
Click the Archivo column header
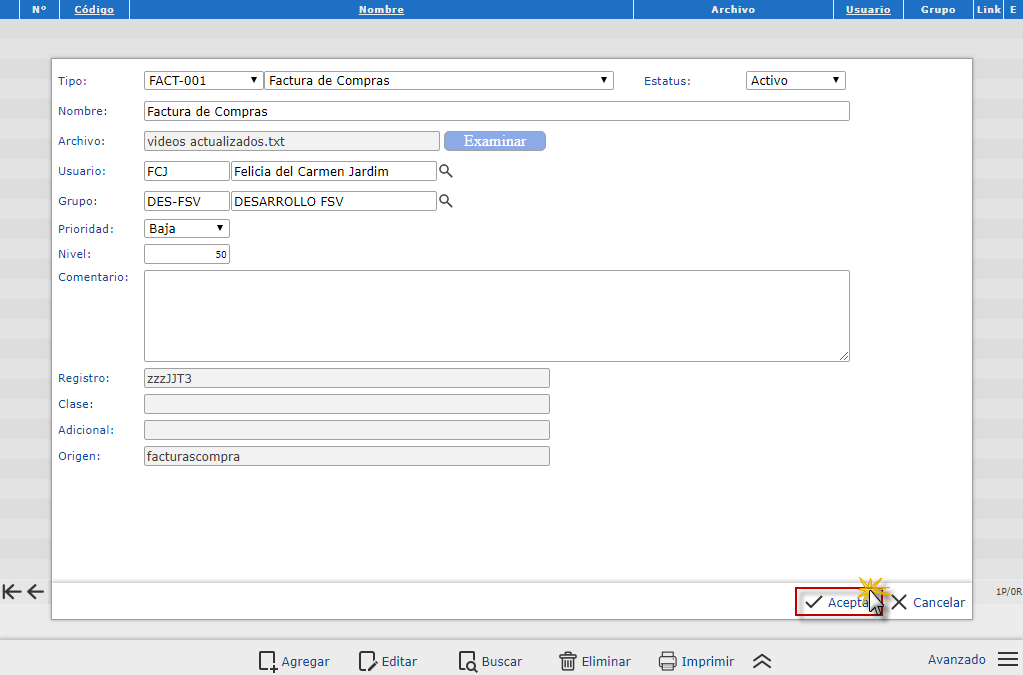pos(733,9)
